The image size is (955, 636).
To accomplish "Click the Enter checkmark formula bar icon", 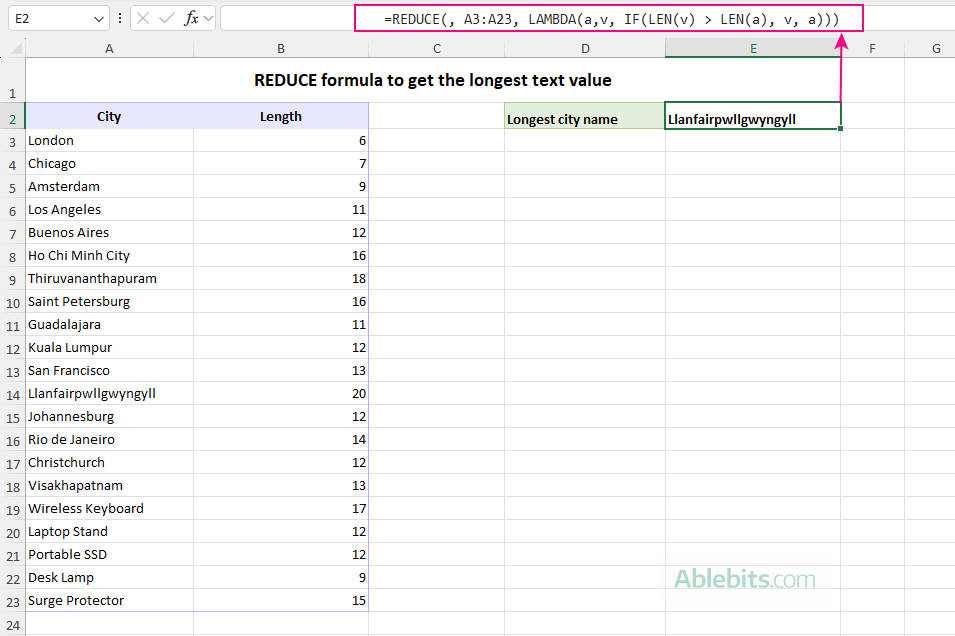I will click(x=166, y=18).
